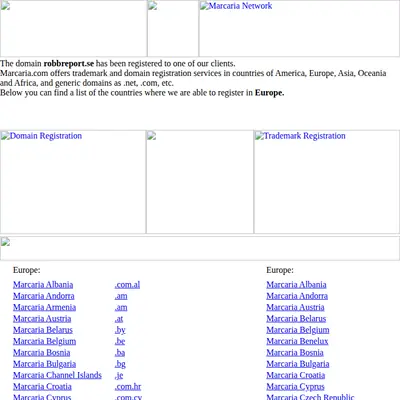400x400 pixels.
Task: Open Marcaria Bulgaria link beside .bg
Action: tap(44, 364)
